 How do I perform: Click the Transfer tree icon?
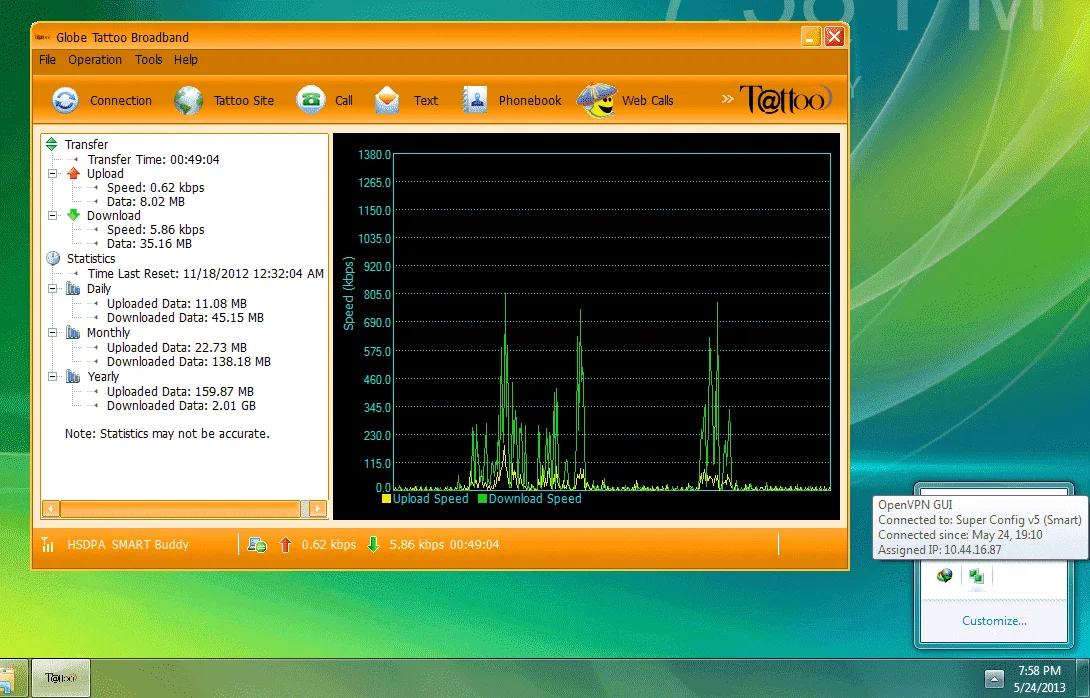click(52, 145)
